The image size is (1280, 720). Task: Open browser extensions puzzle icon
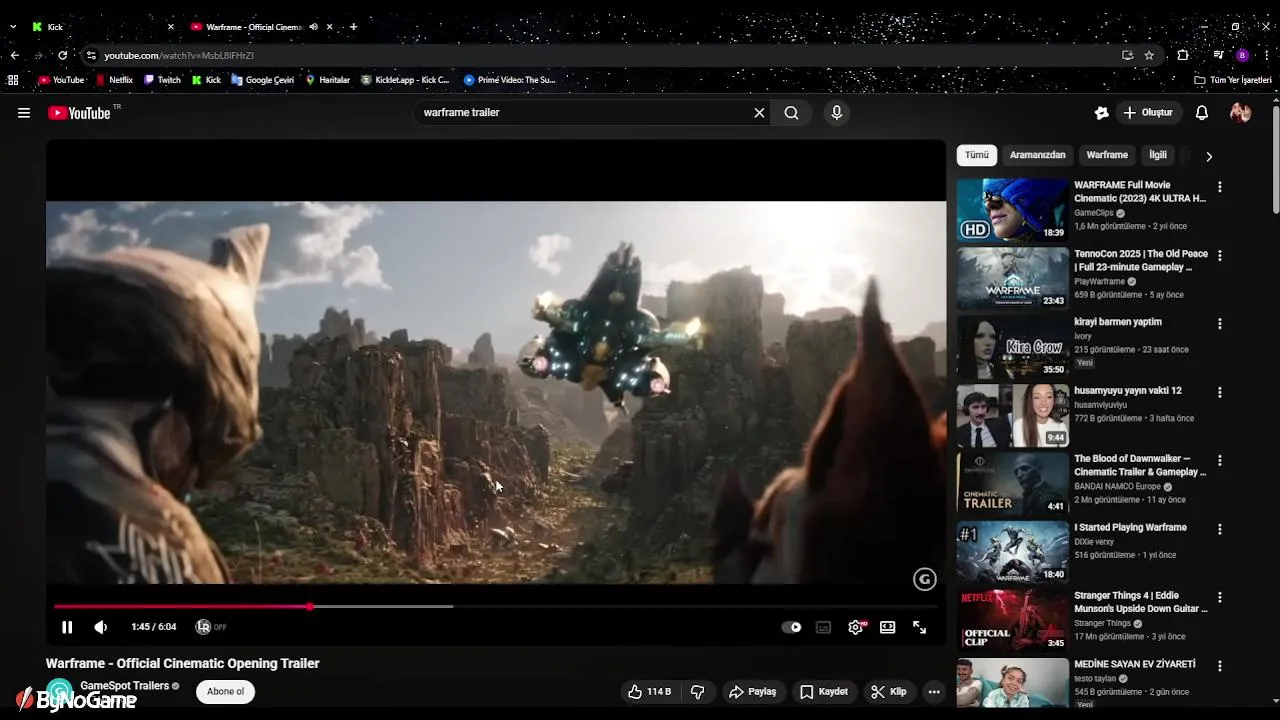(x=1183, y=55)
